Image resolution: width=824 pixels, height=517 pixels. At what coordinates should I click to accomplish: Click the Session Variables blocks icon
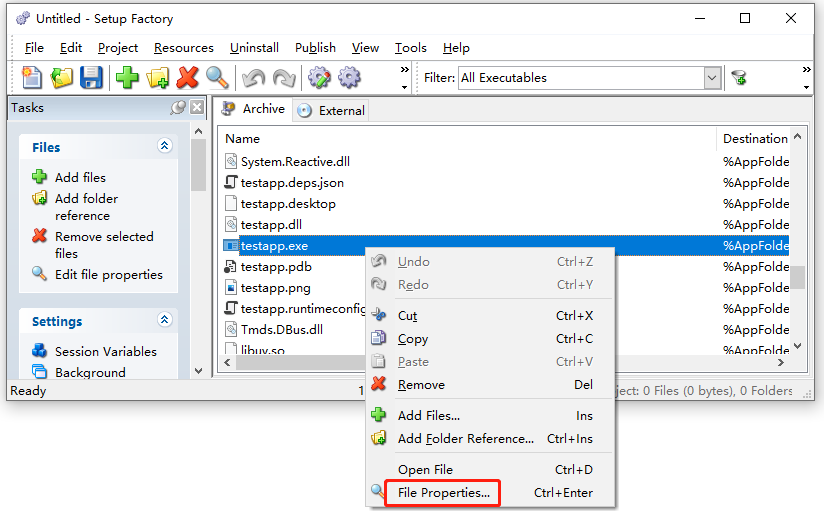click(x=39, y=350)
